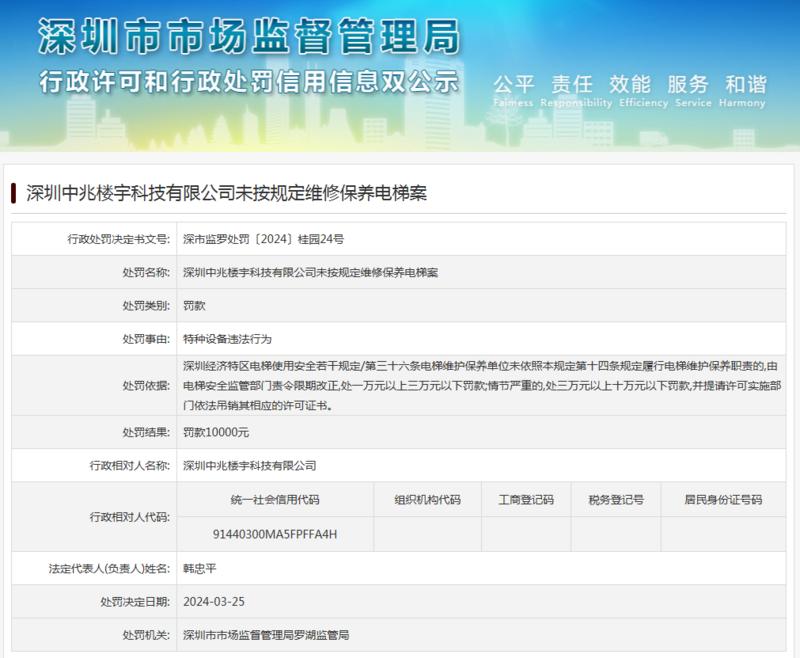Click the 和谐 Harmony slogan in banner
Image resolution: width=800 pixels, height=658 pixels.
743,90
